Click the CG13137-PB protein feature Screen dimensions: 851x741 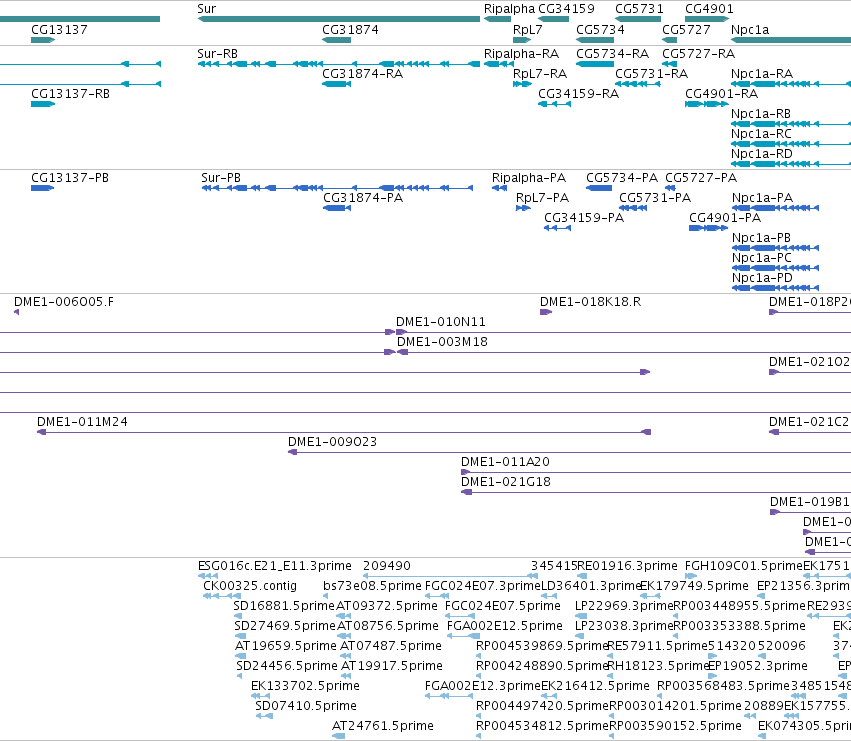[42, 188]
